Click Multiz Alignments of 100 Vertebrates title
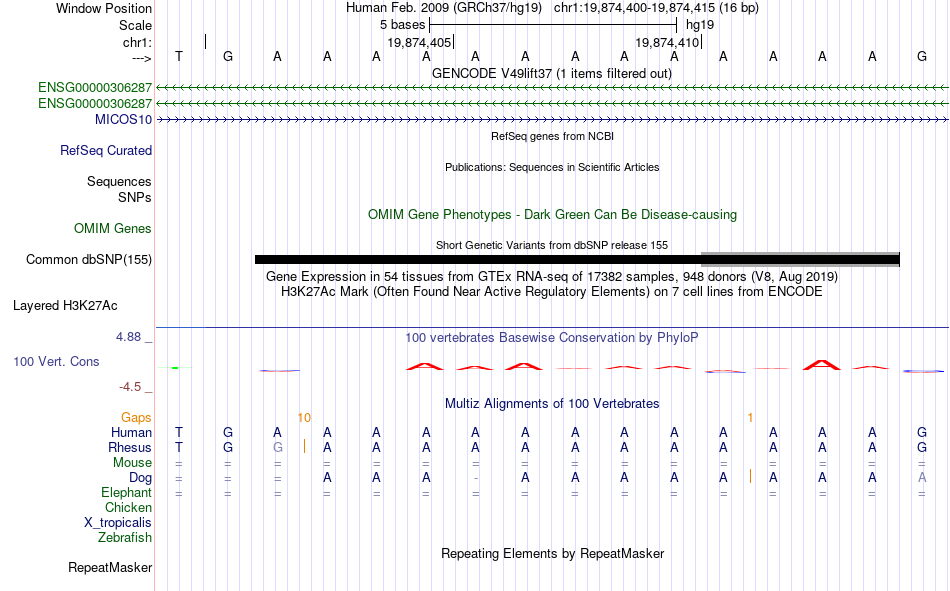Image resolution: width=950 pixels, height=591 pixels. point(552,404)
